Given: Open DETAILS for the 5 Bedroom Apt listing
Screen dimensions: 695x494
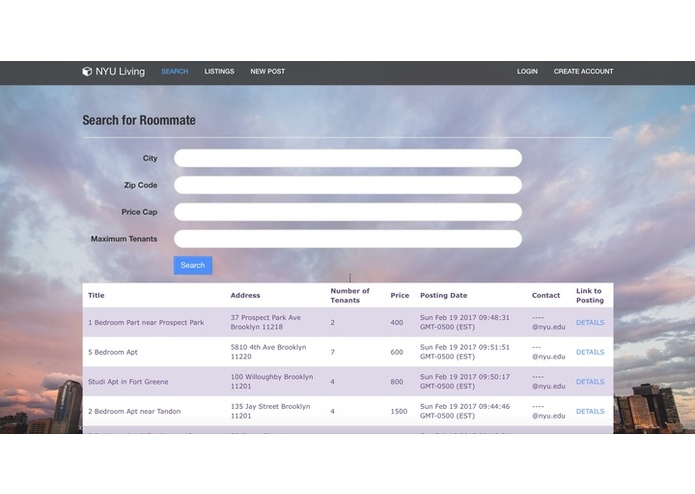Looking at the screenshot, I should (590, 352).
